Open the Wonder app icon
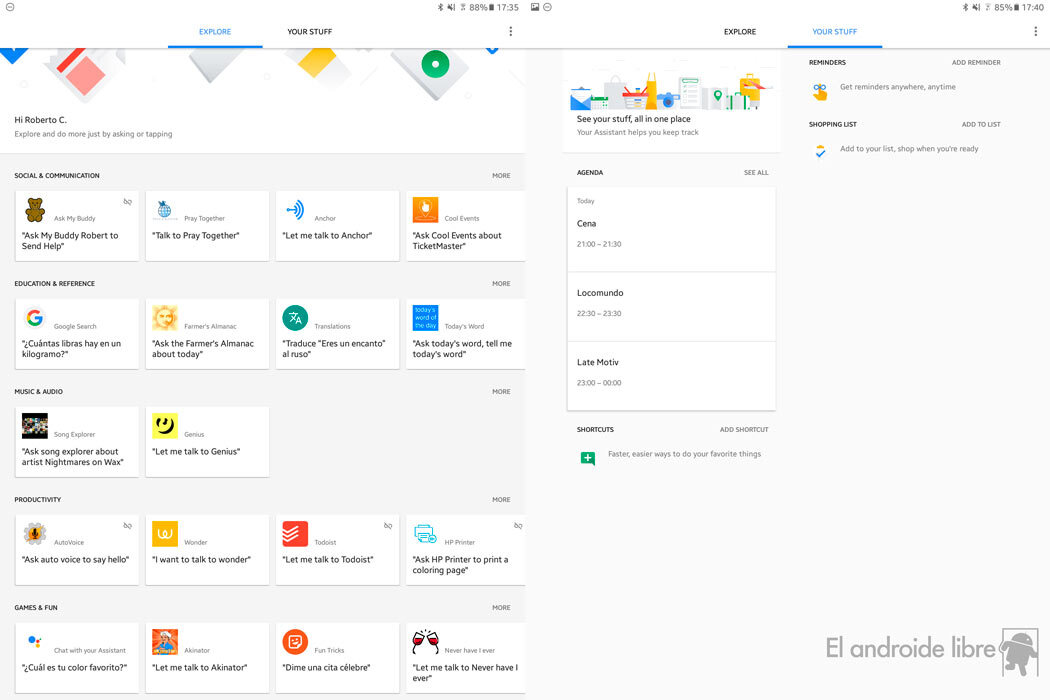 point(165,534)
